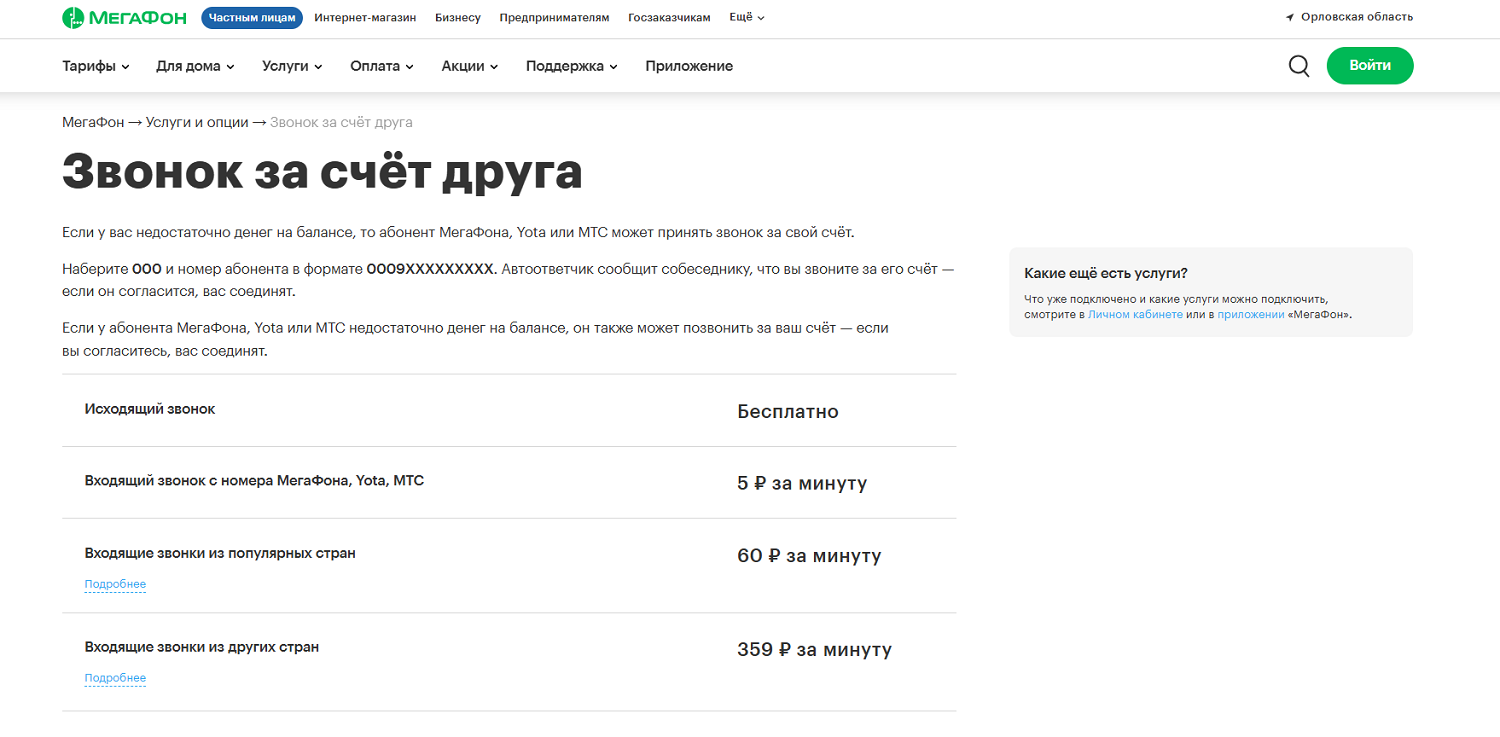Select the Частным лицам tab
Viewport: 1500px width, 737px height.
252,17
